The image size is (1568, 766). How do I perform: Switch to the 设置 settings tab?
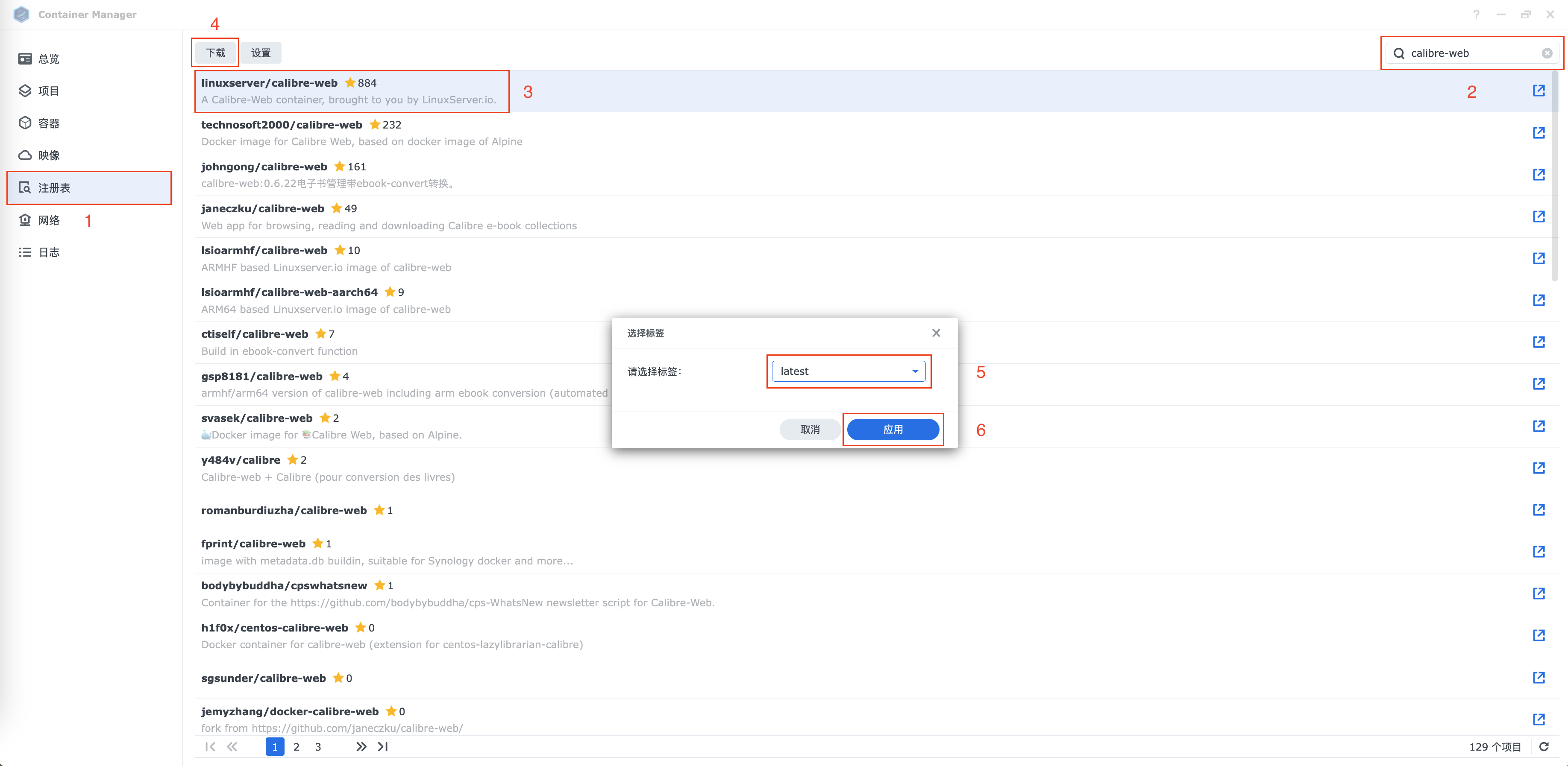click(261, 53)
